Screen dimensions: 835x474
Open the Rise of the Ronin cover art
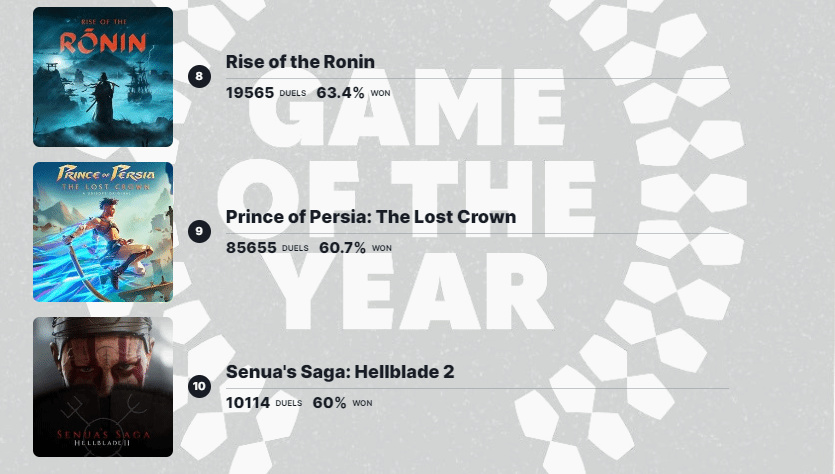[103, 77]
